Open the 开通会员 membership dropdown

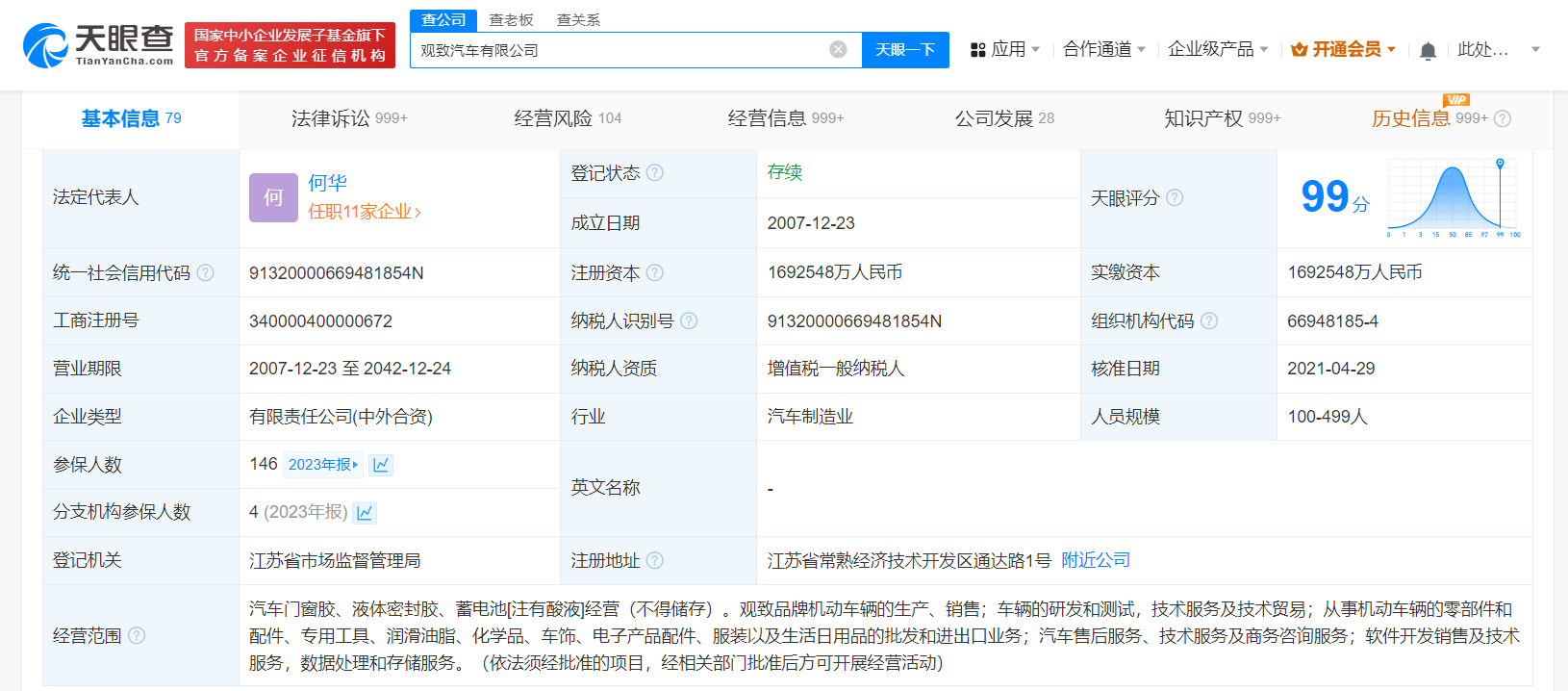pyautogui.click(x=1343, y=49)
